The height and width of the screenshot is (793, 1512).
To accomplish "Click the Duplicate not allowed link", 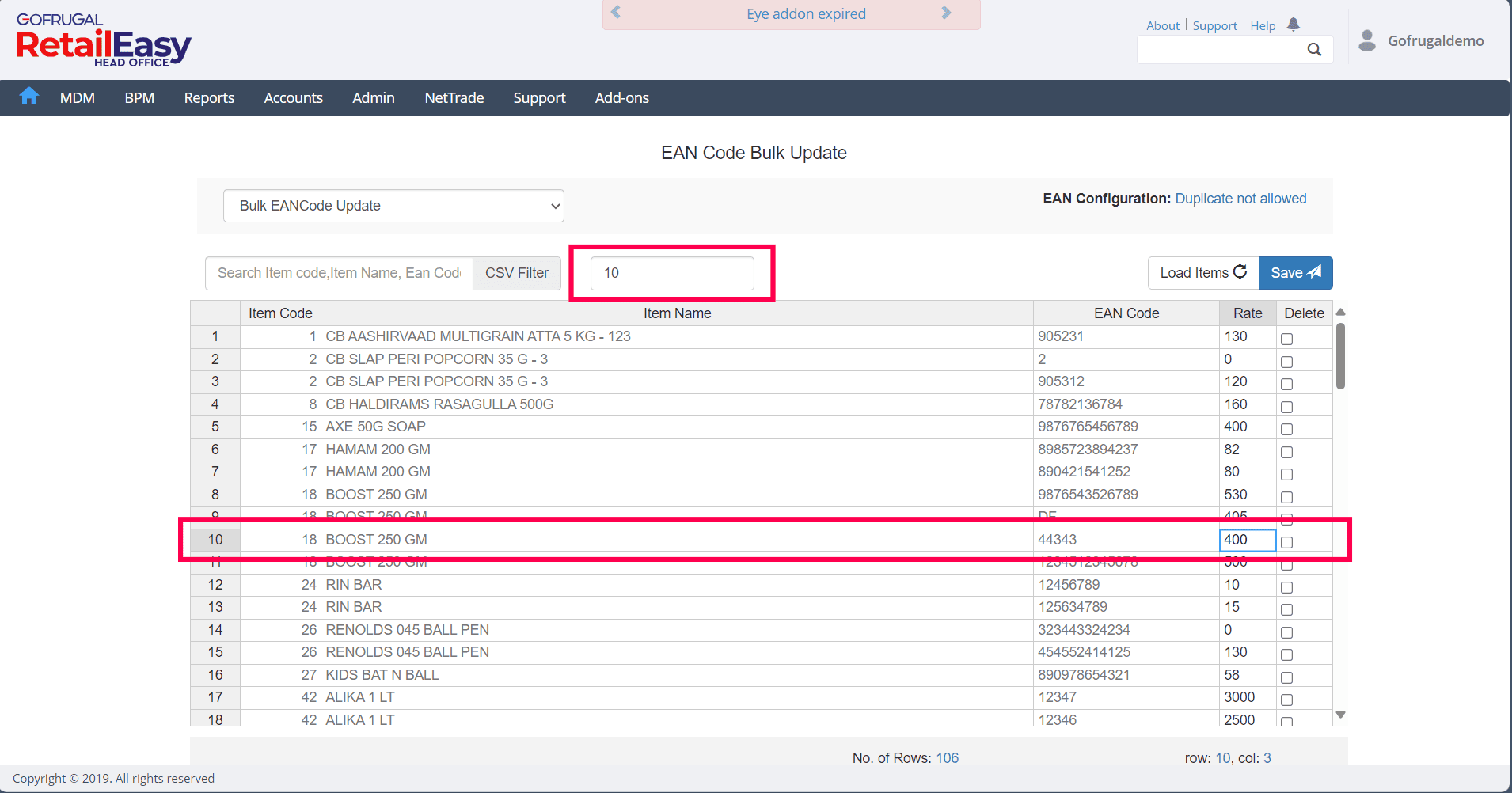I will tap(1240, 199).
